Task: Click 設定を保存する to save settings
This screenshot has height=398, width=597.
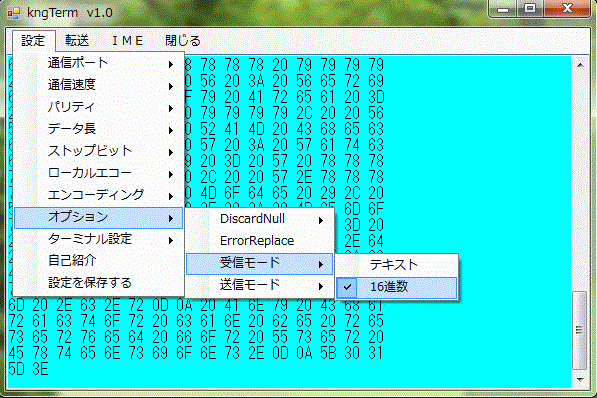Action: 98,283
